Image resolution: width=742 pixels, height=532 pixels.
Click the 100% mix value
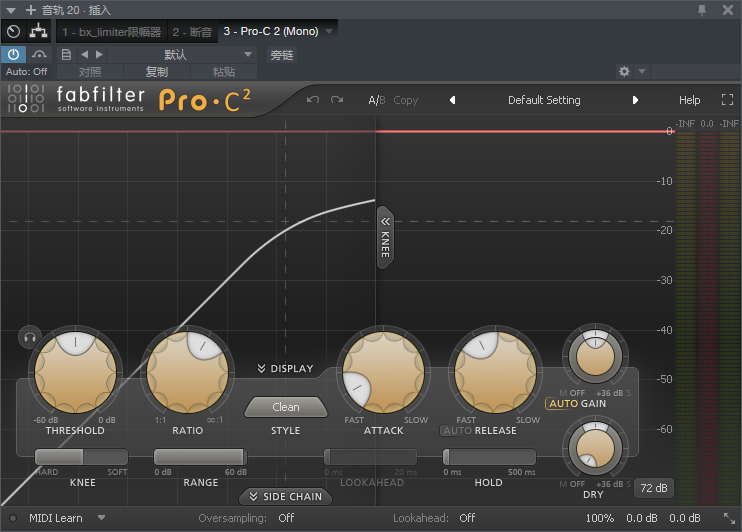[600, 518]
